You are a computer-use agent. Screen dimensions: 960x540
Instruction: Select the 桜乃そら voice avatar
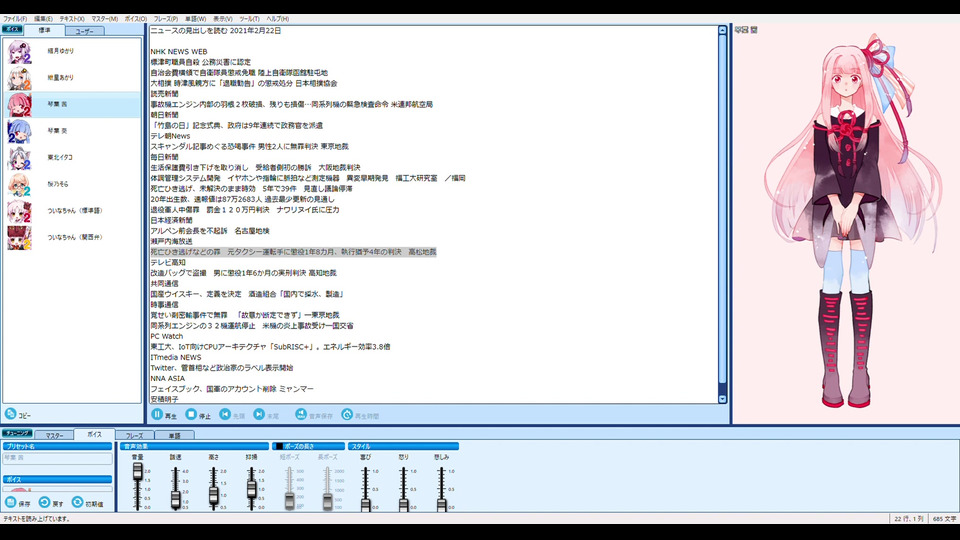[20, 184]
